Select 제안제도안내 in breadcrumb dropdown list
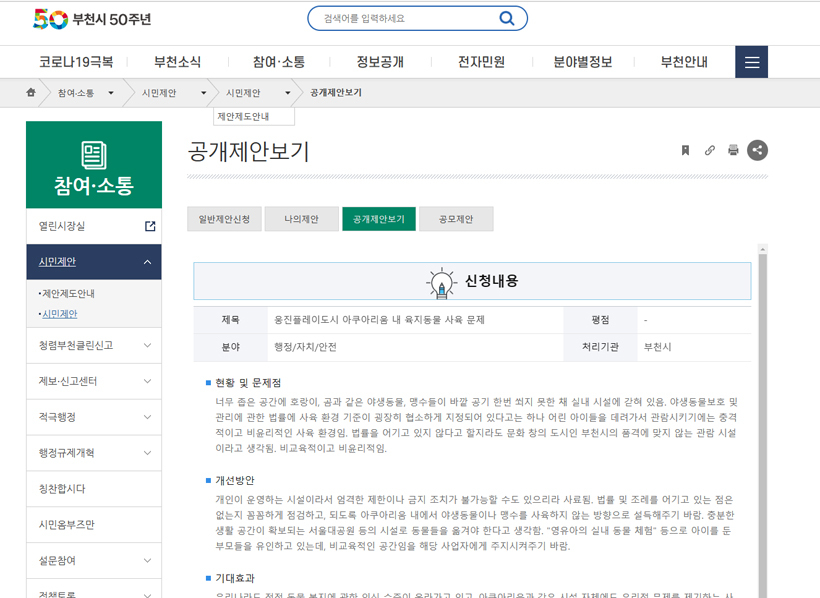 point(254,117)
